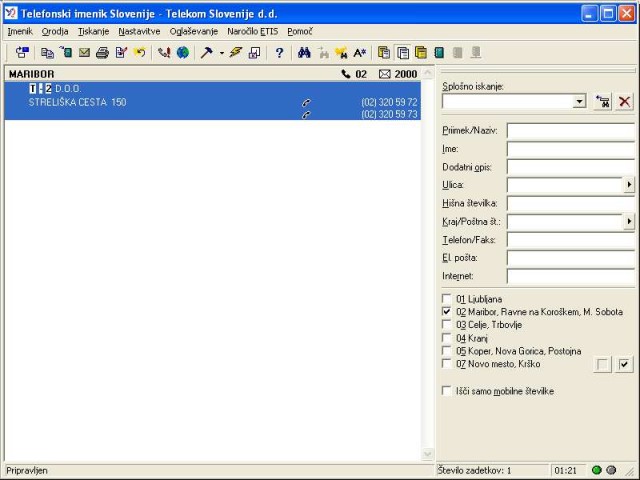Open the Pomoč menu
The width and height of the screenshot is (640, 480).
pyautogui.click(x=300, y=31)
